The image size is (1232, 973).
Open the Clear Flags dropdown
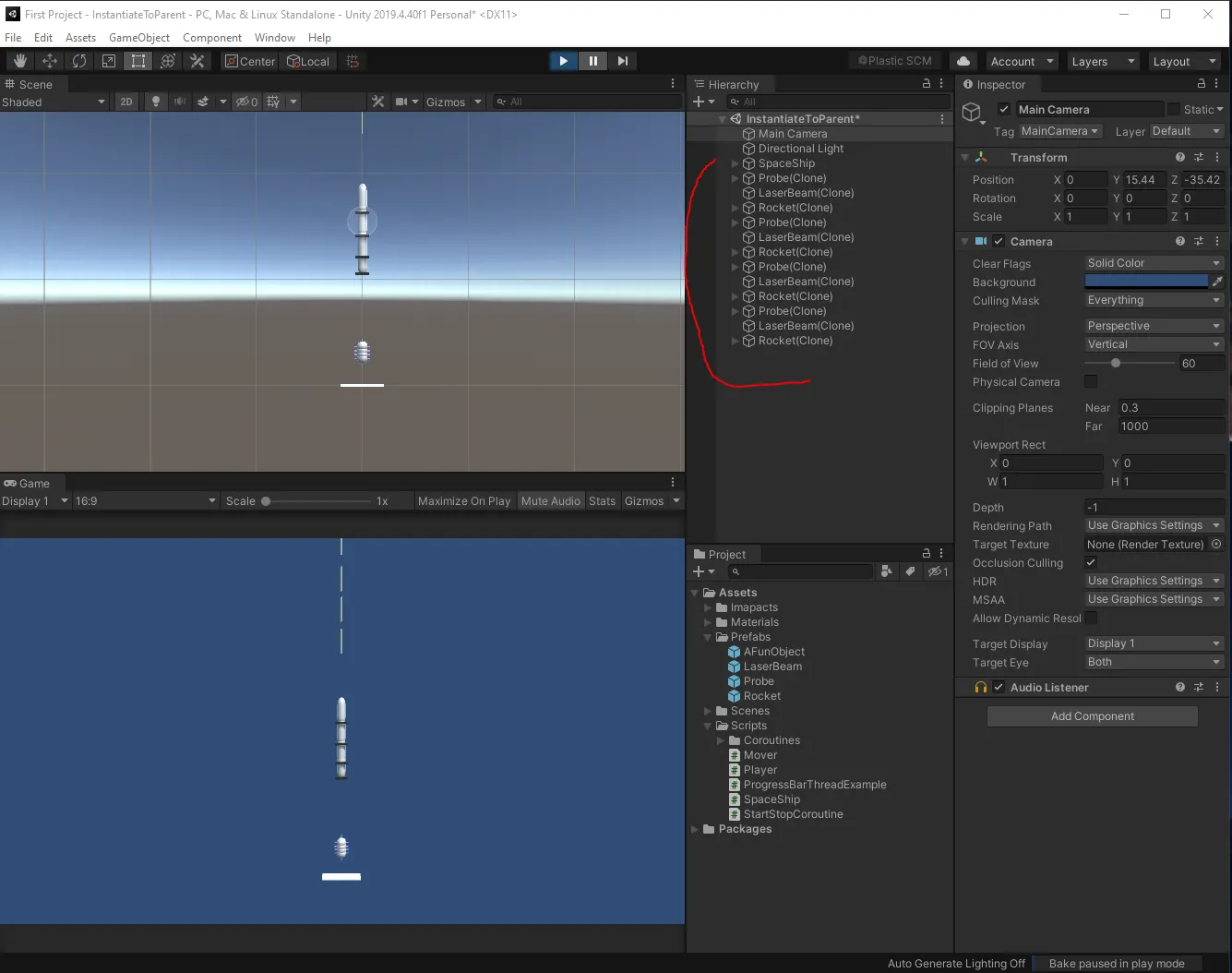(1152, 263)
